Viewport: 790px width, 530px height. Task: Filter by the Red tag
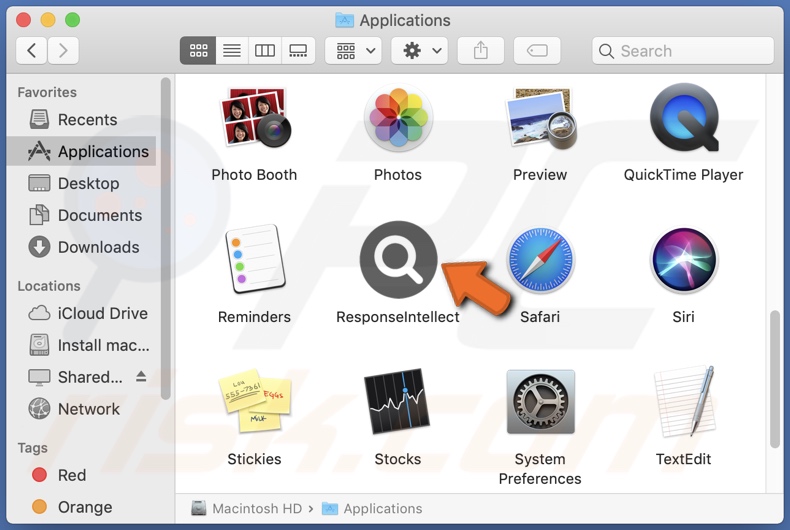81,475
